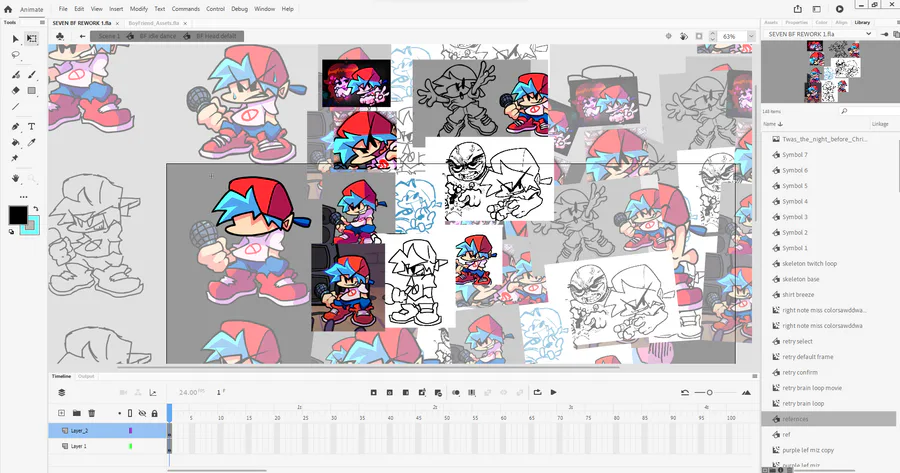
Task: Swap stroke and fill colors
Action: (x=36, y=210)
